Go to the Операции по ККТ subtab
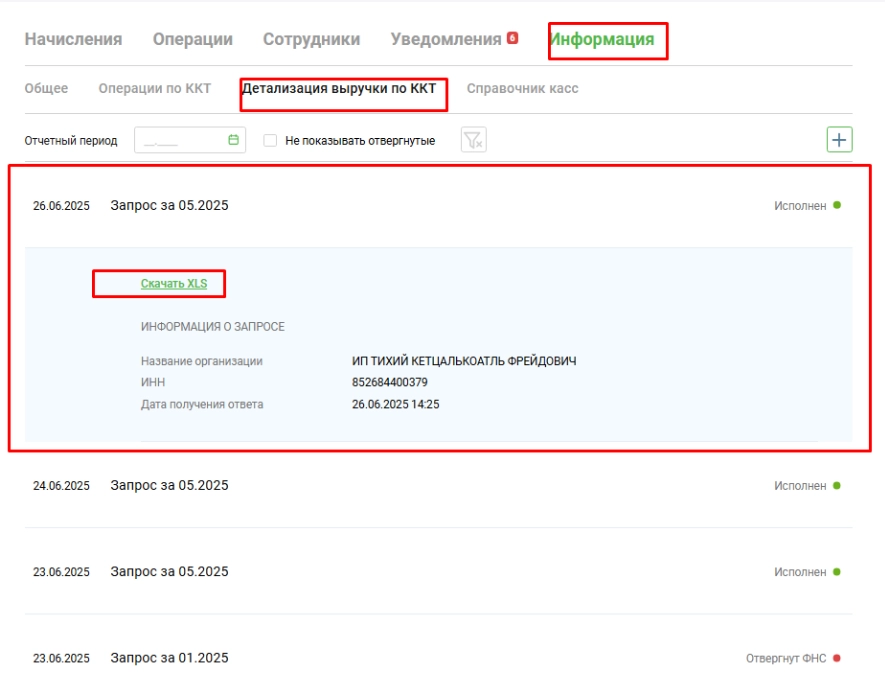 pos(154,88)
